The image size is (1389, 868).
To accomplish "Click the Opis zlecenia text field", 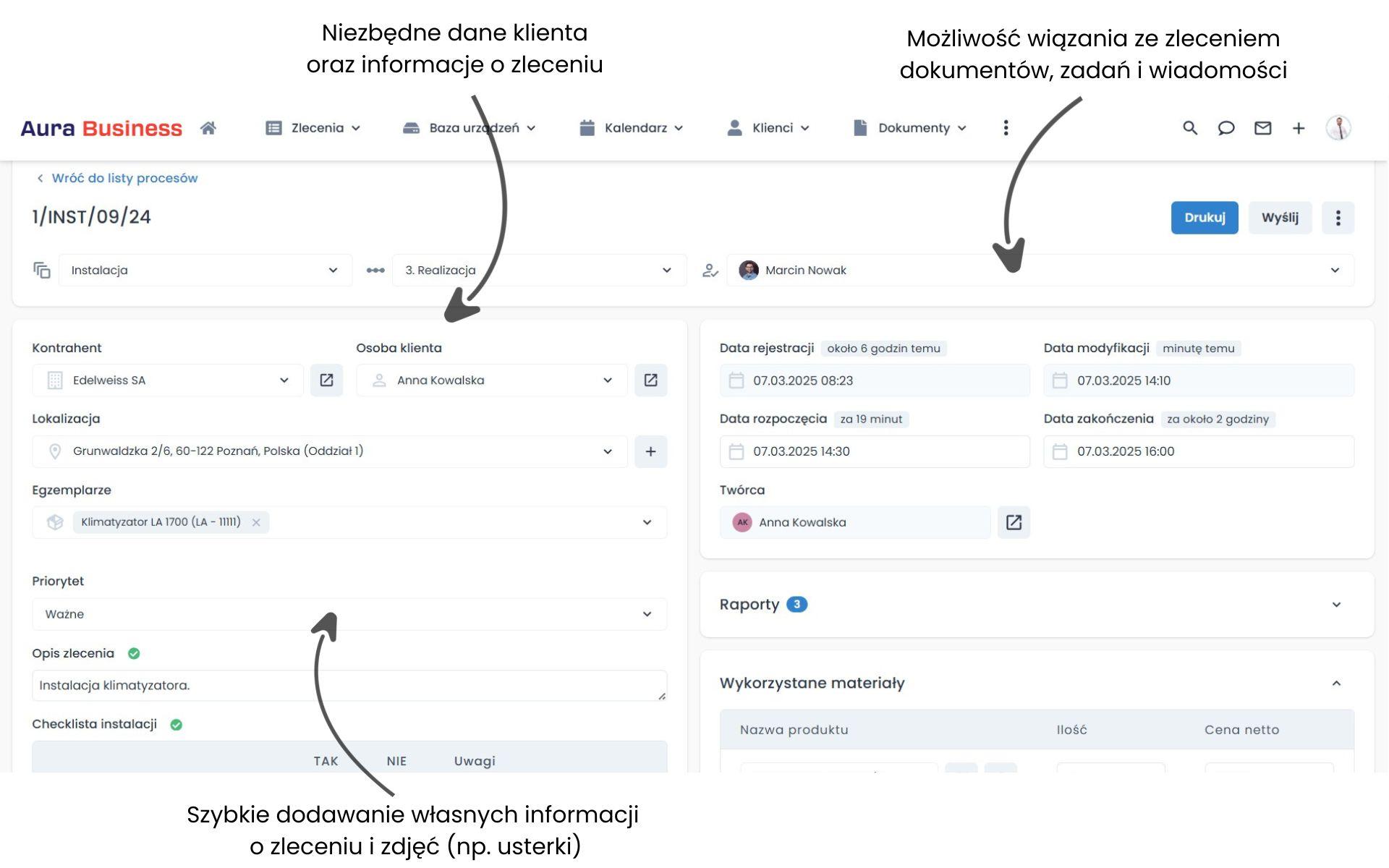I will 349,686.
